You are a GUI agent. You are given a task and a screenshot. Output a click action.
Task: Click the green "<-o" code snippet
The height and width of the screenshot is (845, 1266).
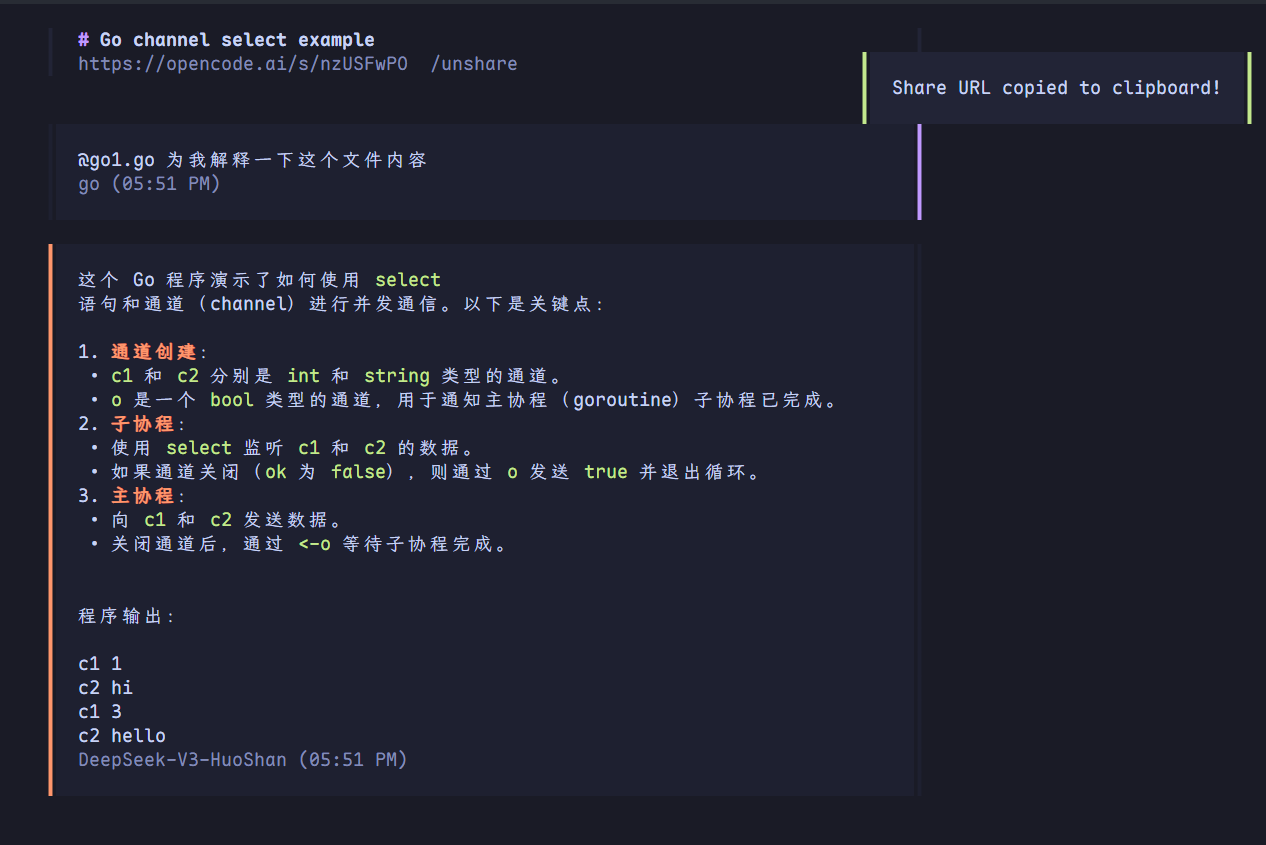click(314, 544)
